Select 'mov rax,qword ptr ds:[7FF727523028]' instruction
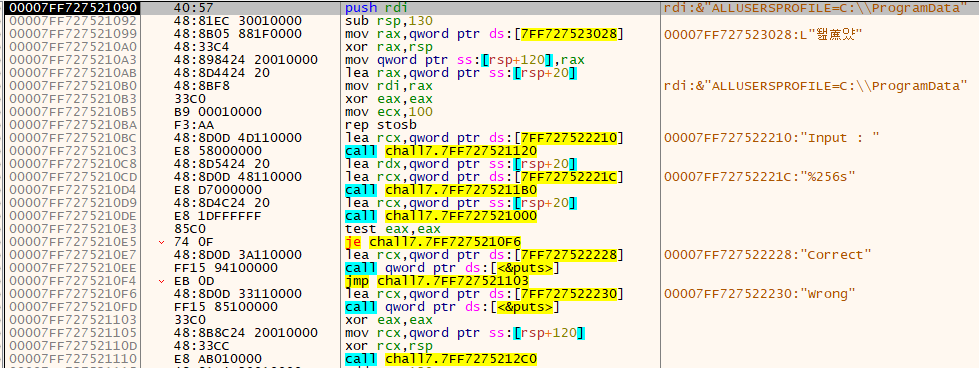Viewport: 979px width, 368px height. pos(484,34)
